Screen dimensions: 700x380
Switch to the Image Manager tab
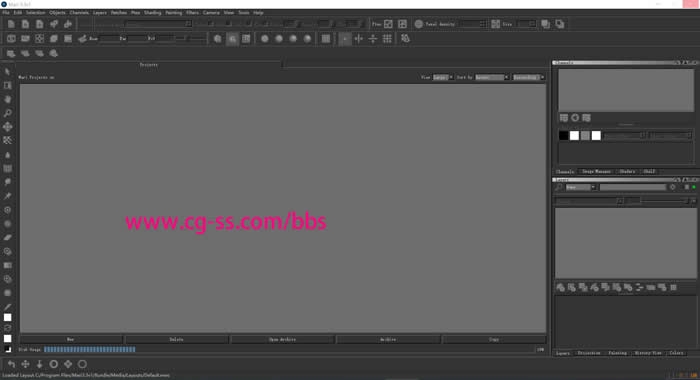point(596,171)
